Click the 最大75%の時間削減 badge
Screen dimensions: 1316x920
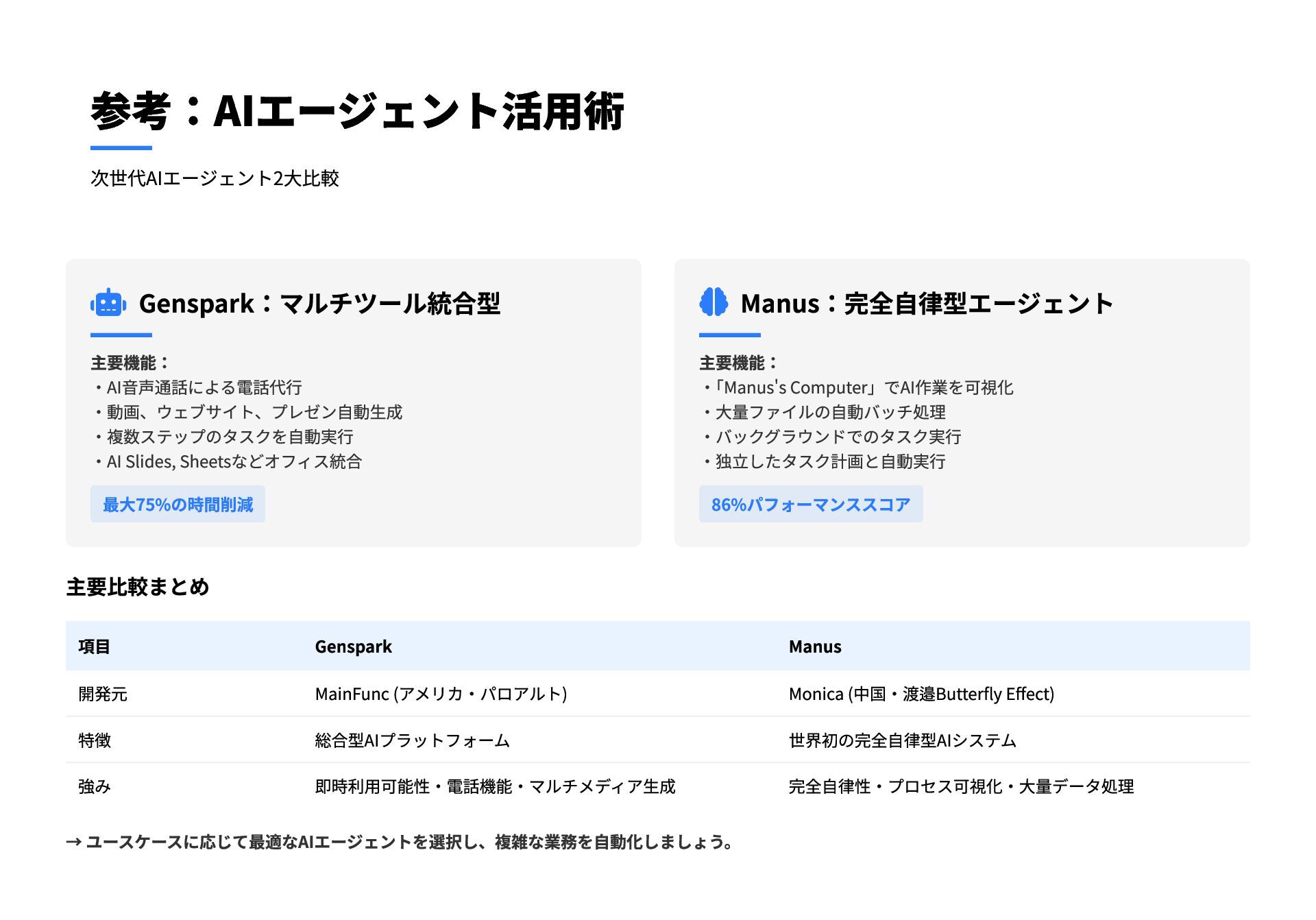point(178,504)
